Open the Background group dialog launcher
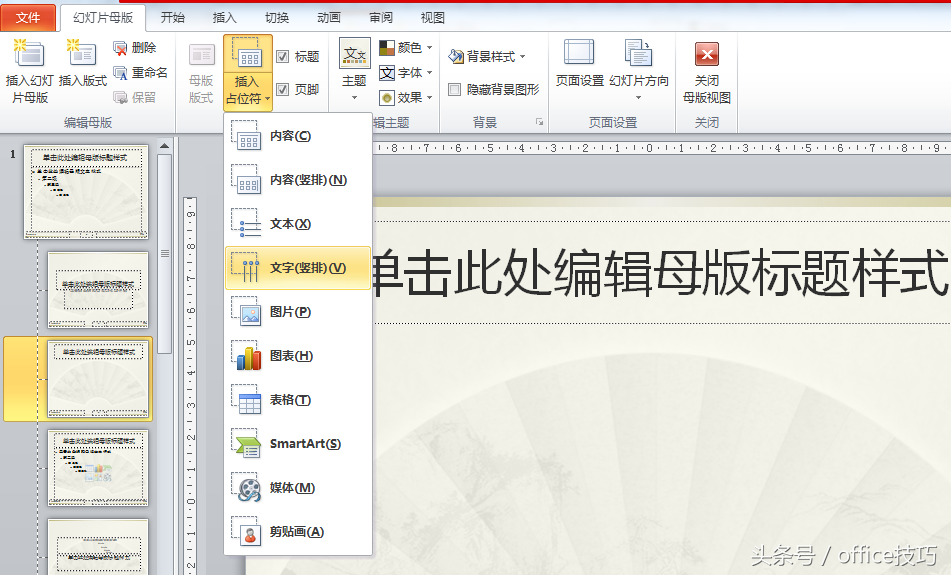Viewport: 951px width, 575px height. click(x=539, y=122)
